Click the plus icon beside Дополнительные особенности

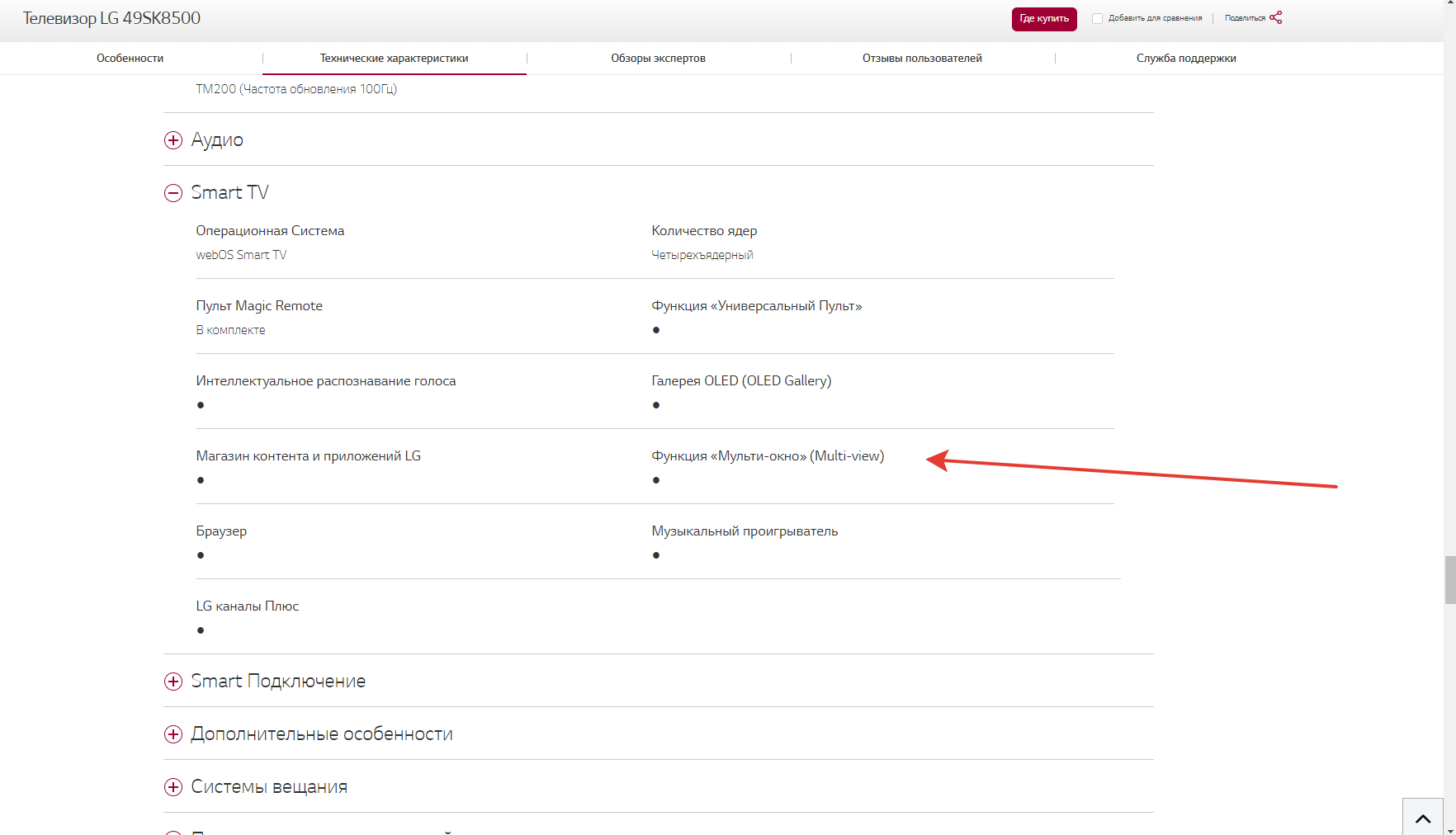(173, 734)
